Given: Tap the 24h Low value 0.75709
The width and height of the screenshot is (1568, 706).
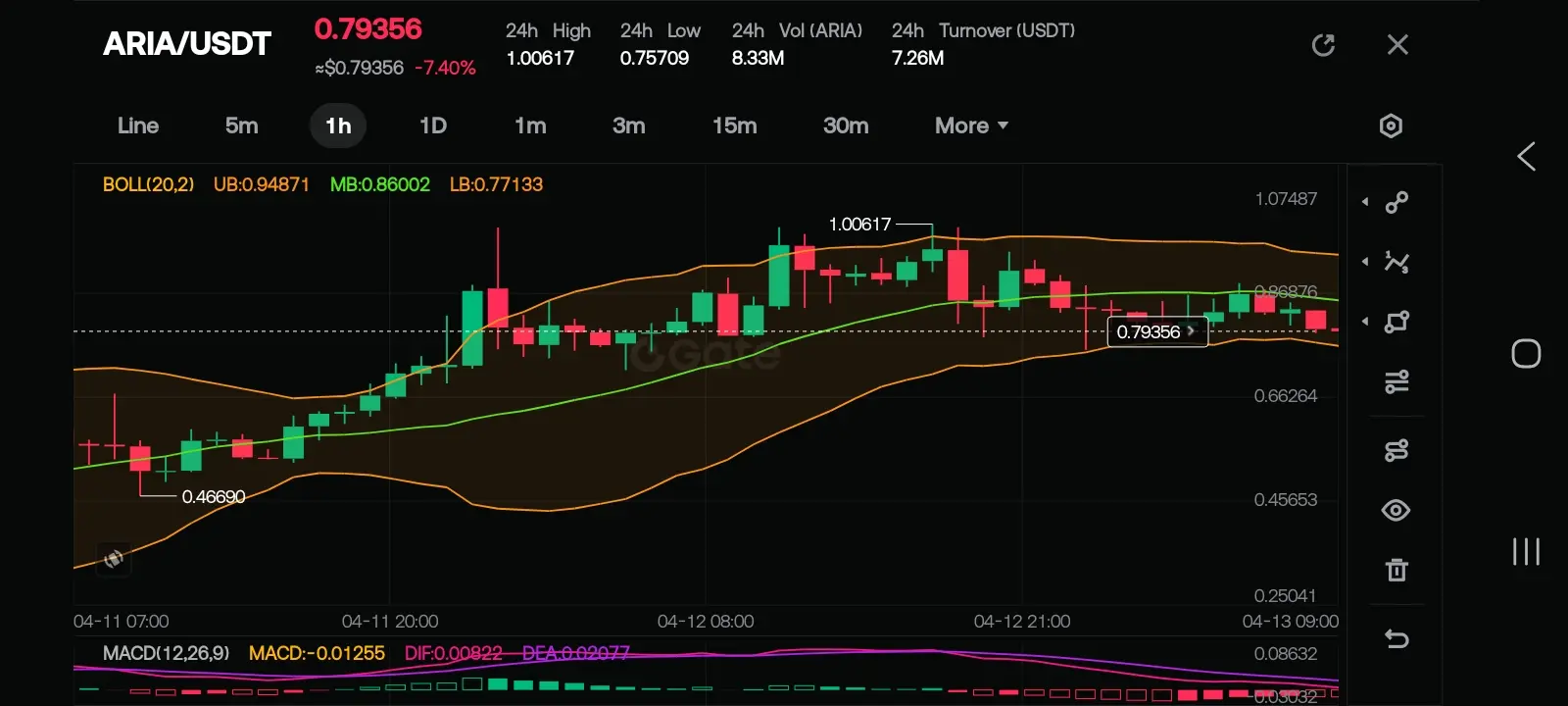Looking at the screenshot, I should (655, 58).
